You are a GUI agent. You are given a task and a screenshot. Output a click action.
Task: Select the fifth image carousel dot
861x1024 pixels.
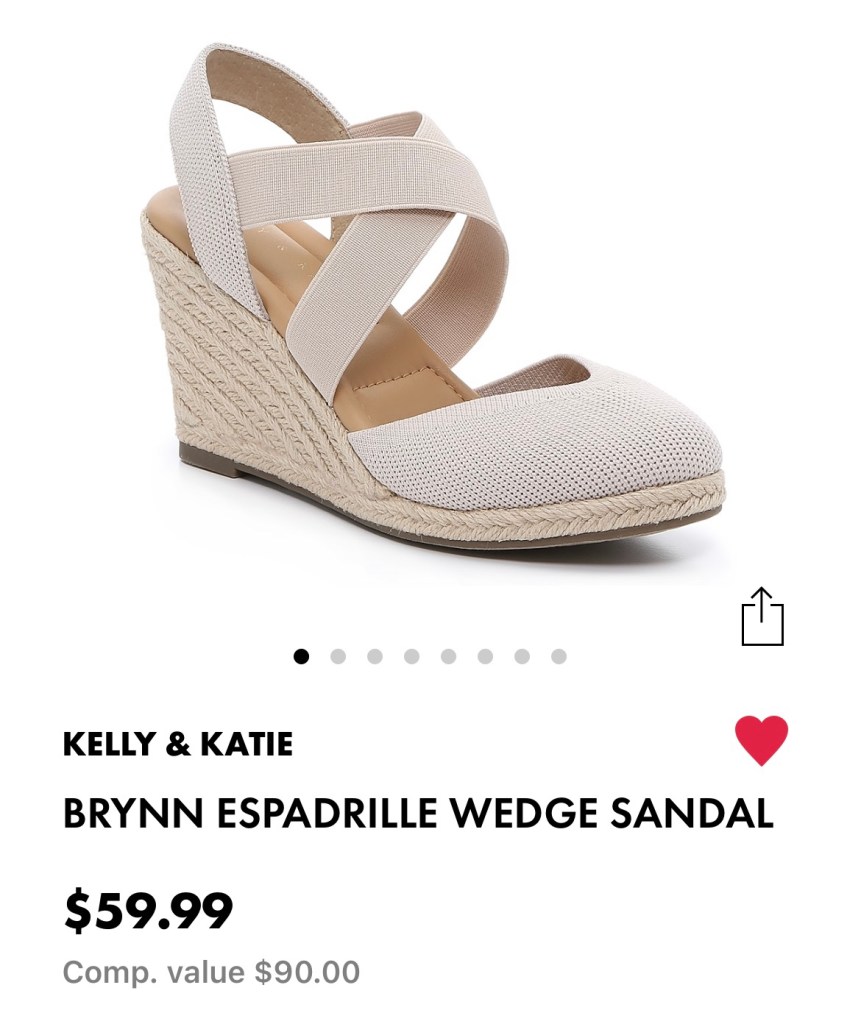coord(448,656)
